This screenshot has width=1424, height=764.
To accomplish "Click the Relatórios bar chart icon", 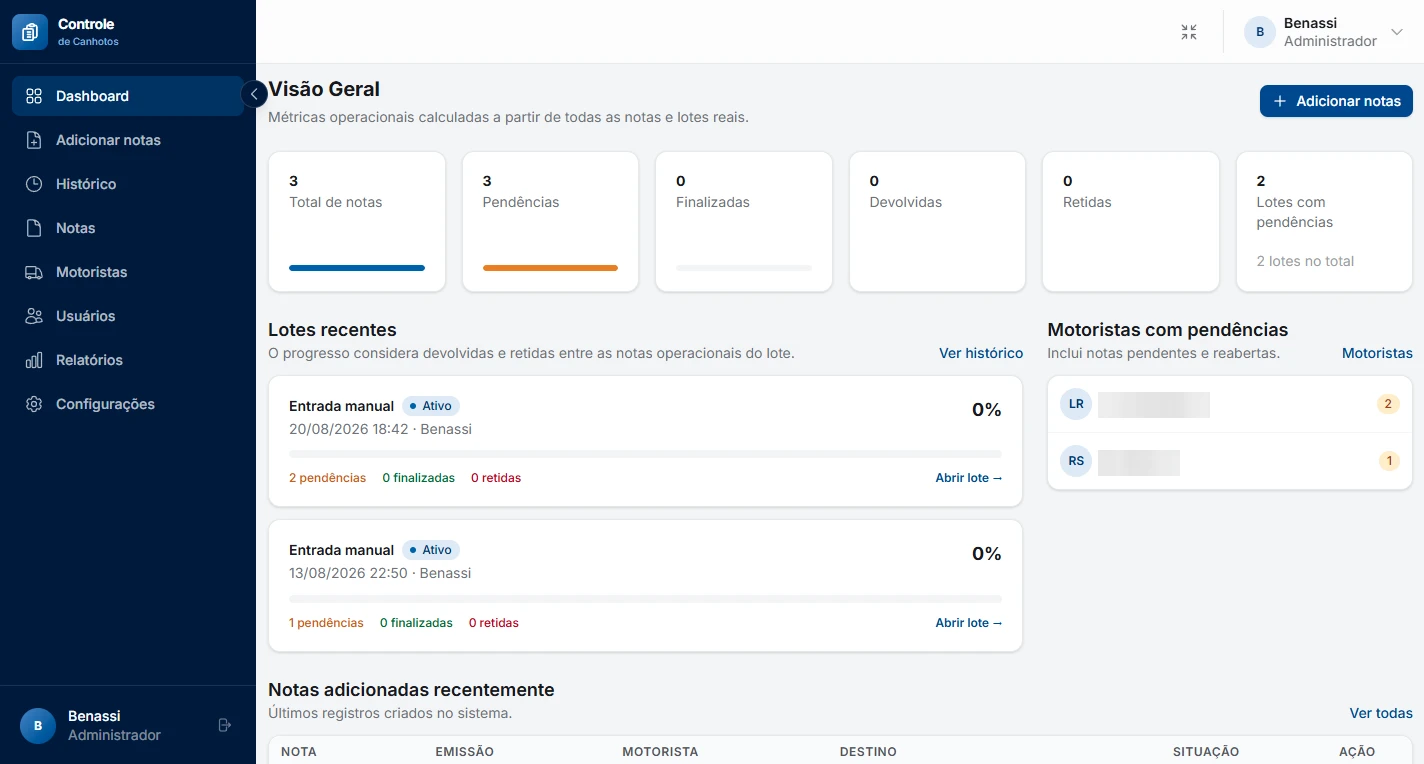I will (x=34, y=360).
